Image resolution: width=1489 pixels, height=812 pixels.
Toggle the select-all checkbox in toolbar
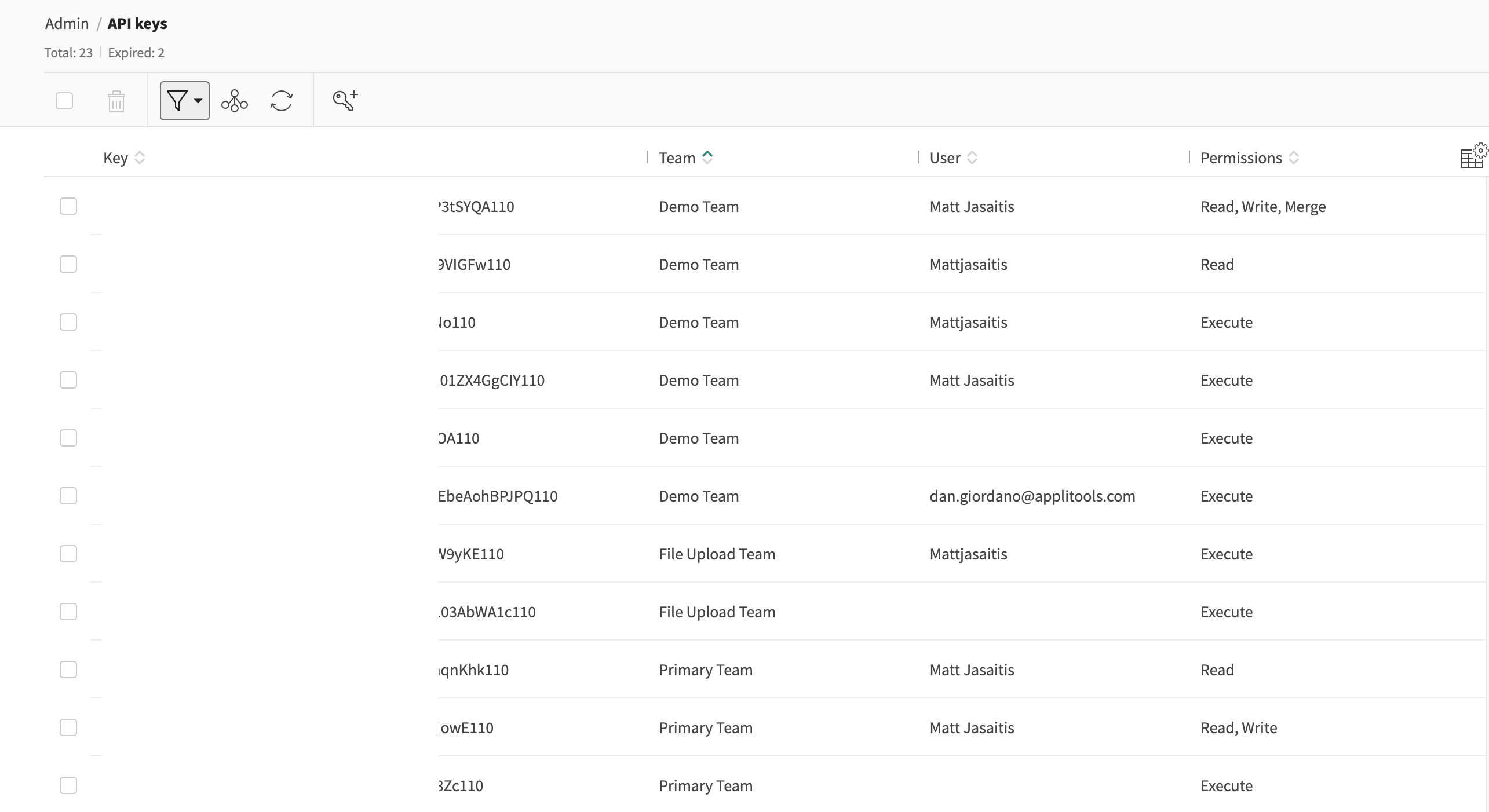64,101
